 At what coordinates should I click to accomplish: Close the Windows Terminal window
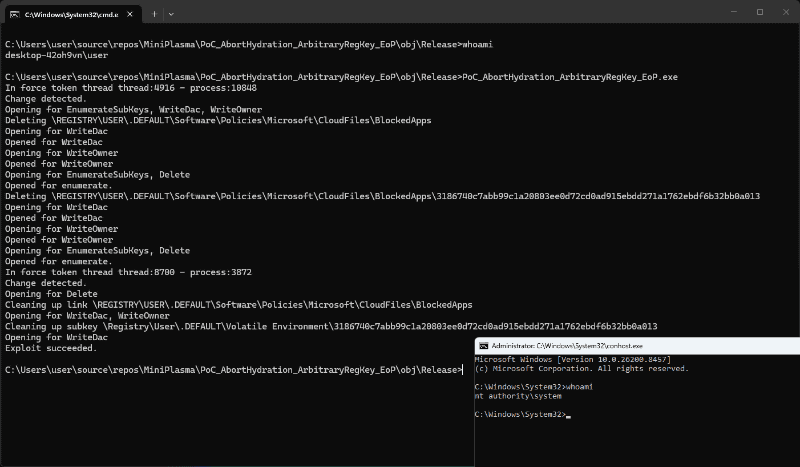pyautogui.click(x=786, y=12)
